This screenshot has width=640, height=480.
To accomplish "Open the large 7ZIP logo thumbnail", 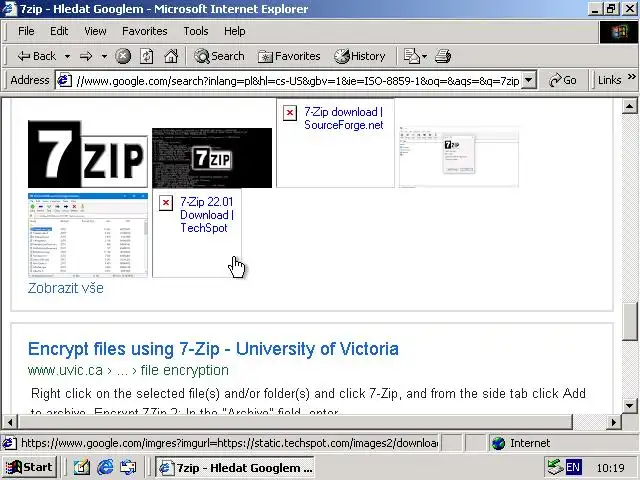I will [88, 154].
